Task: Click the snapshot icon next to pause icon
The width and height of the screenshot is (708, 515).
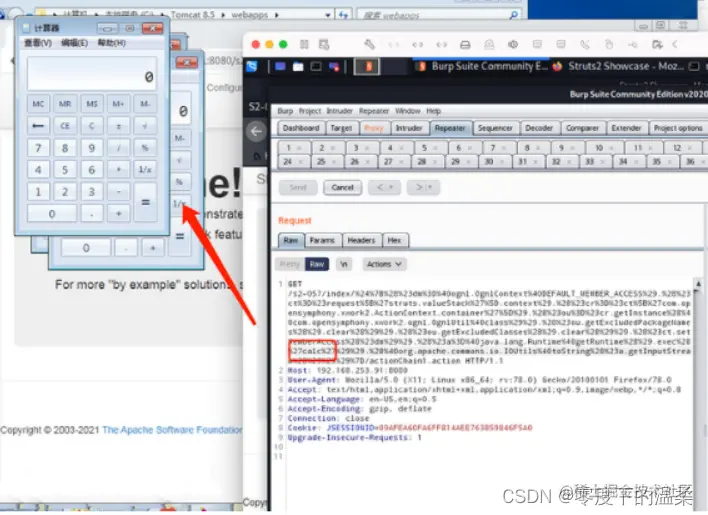Action: [324, 44]
